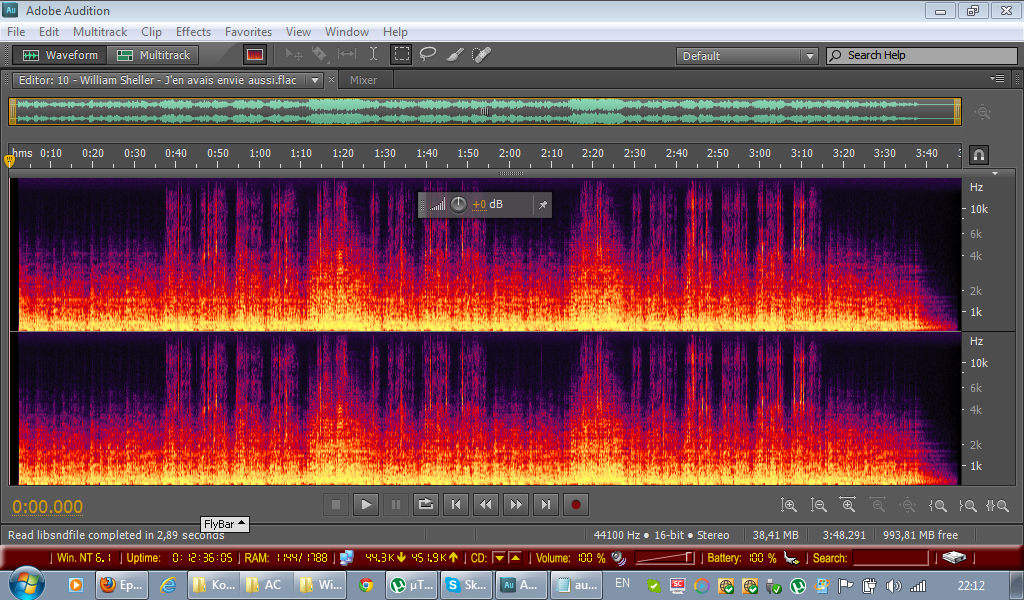The width and height of the screenshot is (1024, 600).
Task: Pick the Paintbrush Selection tool
Action: 454,55
